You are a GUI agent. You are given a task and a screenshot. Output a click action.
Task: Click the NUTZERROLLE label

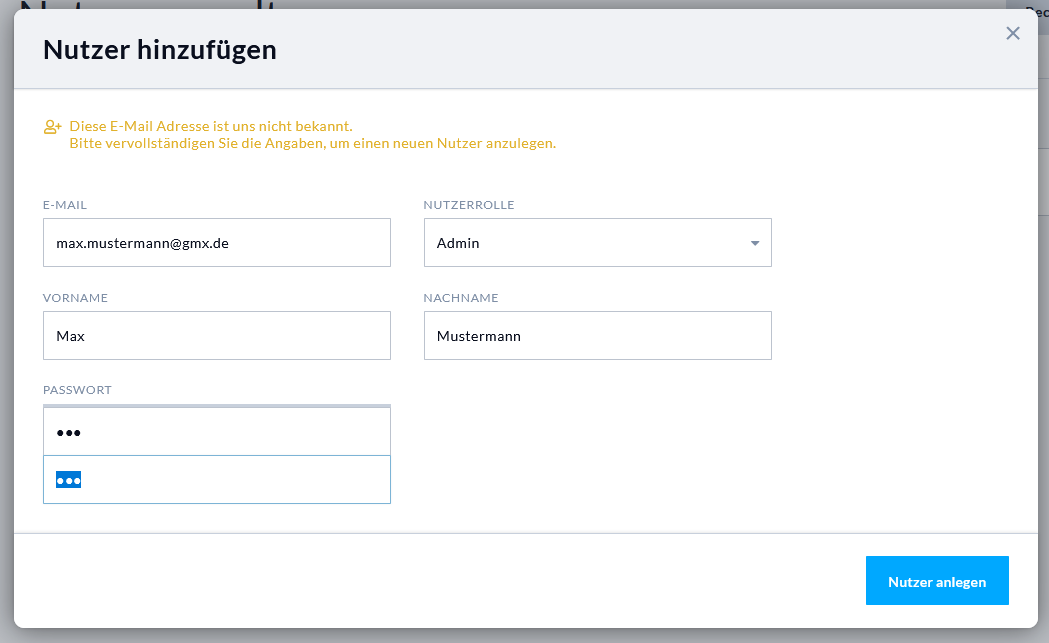(x=469, y=205)
